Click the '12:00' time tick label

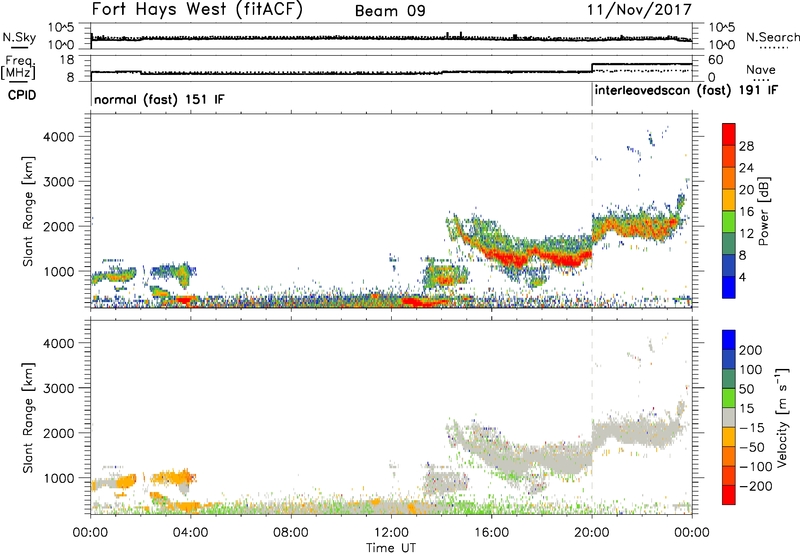(x=391, y=533)
